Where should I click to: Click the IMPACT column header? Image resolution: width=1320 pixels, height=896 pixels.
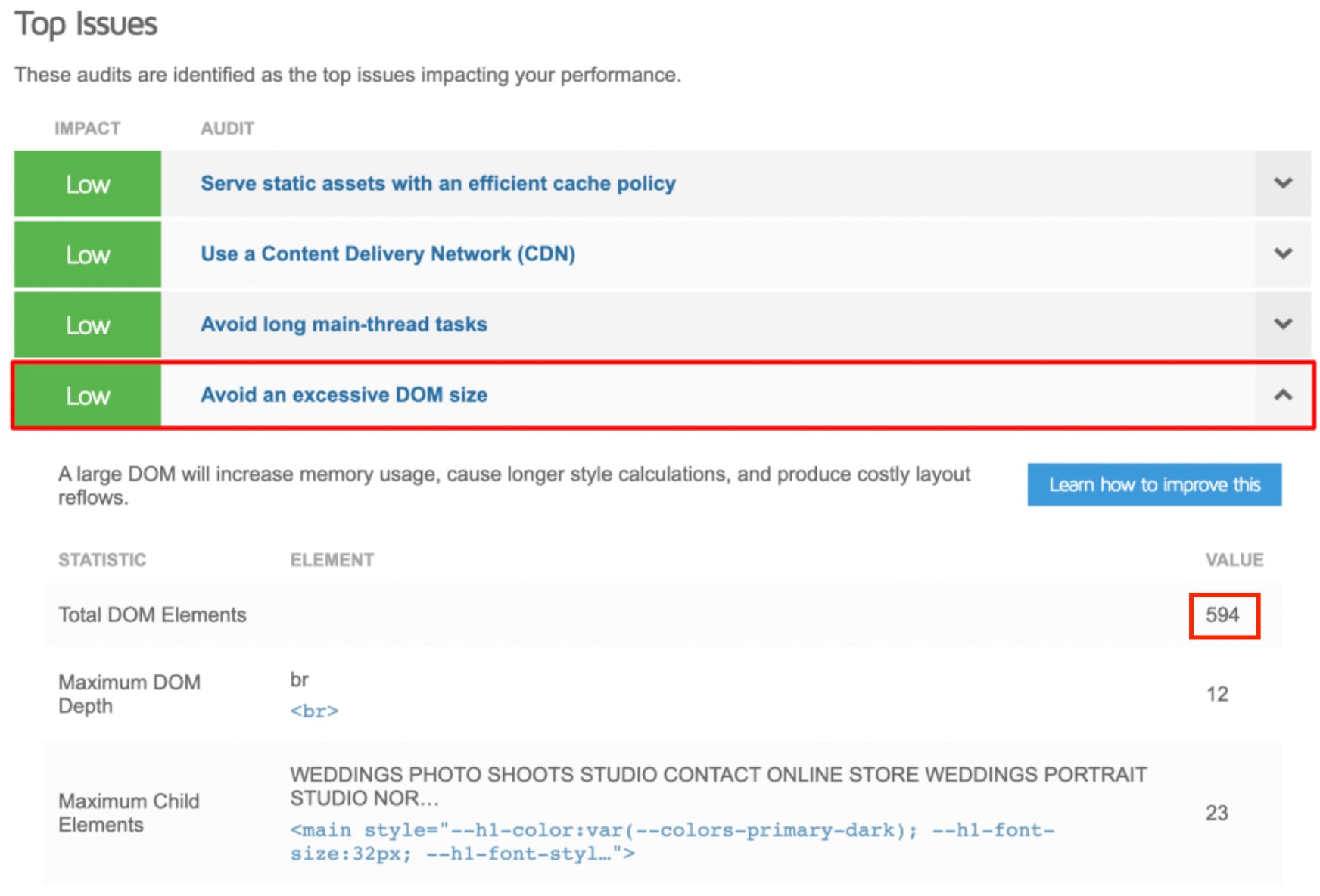click(x=87, y=127)
